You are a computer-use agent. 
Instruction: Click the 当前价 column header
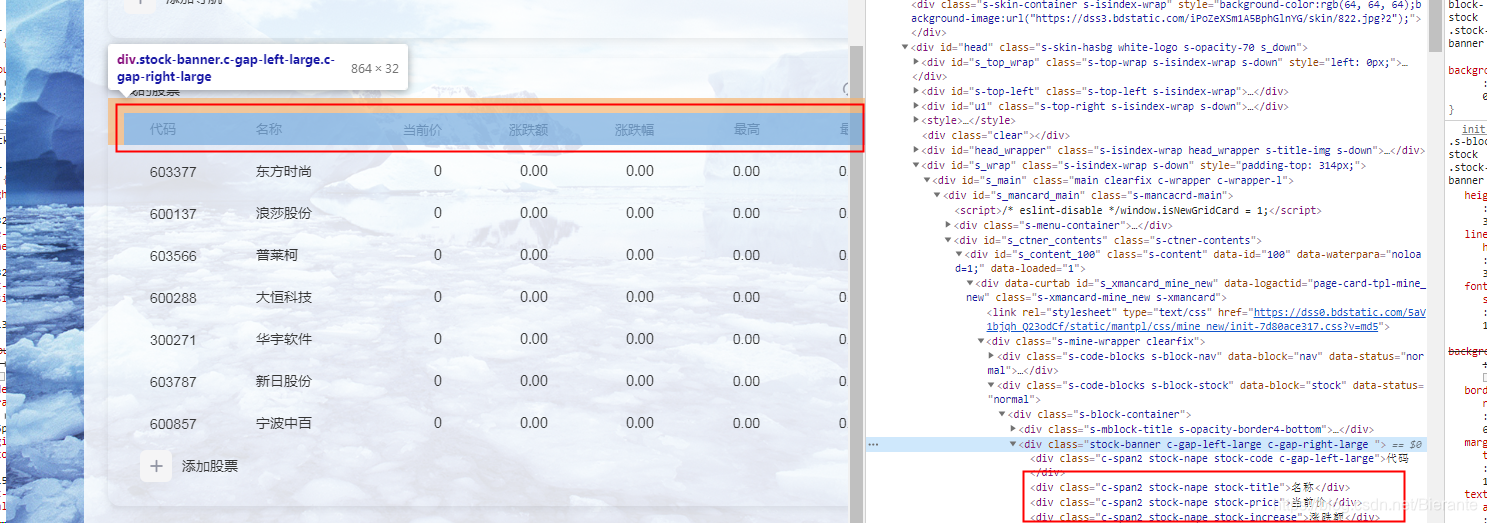(x=422, y=129)
